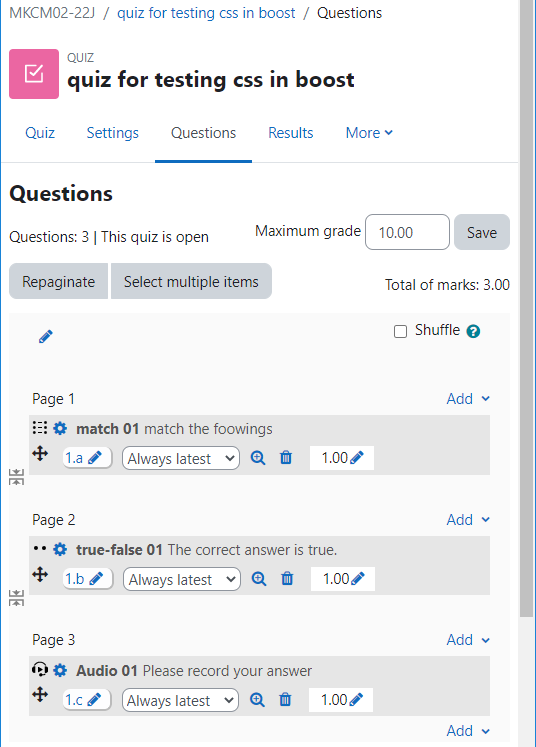
Task: Open the Results tab
Action: click(x=291, y=132)
